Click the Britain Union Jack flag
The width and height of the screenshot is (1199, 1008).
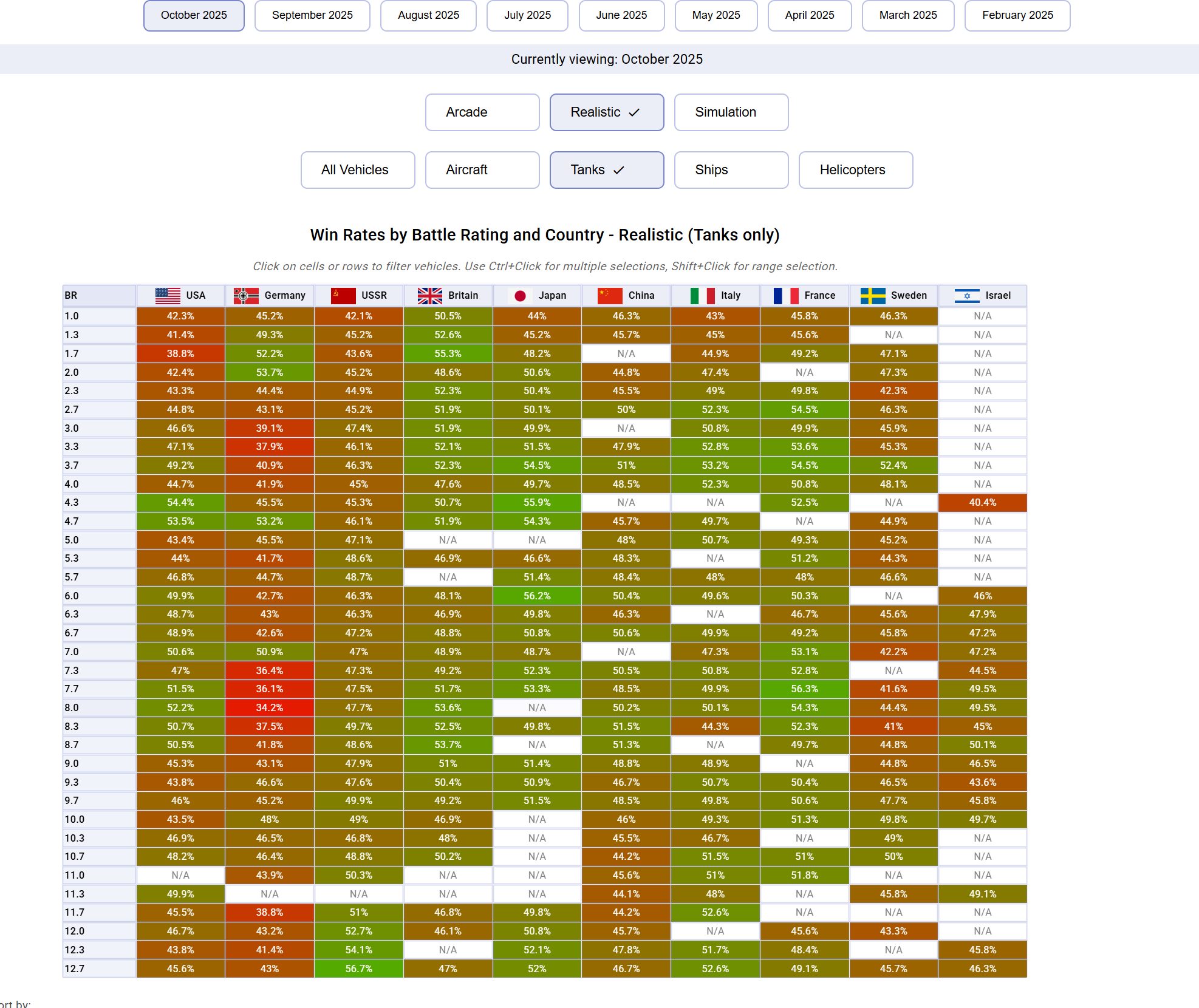(x=430, y=296)
